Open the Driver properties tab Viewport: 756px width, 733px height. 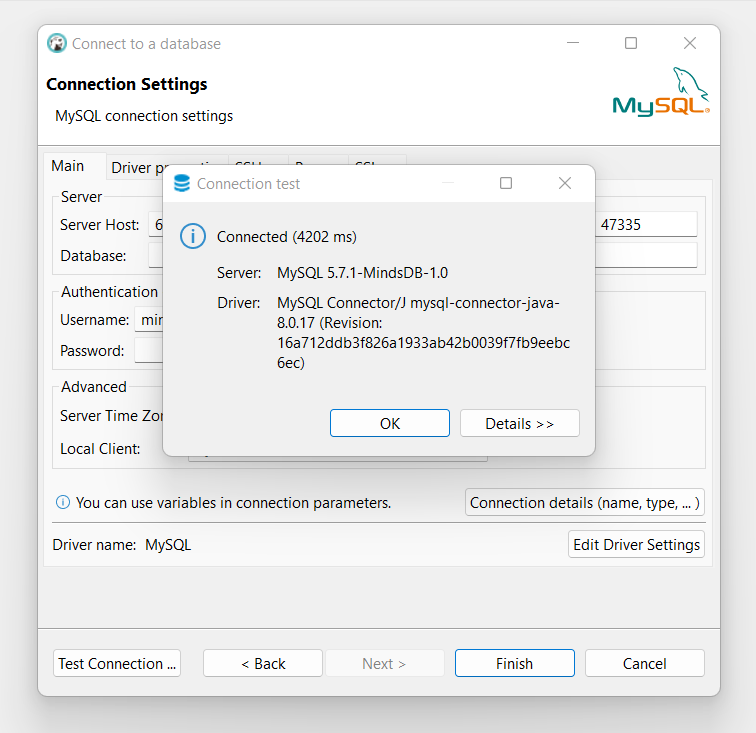[136, 168]
